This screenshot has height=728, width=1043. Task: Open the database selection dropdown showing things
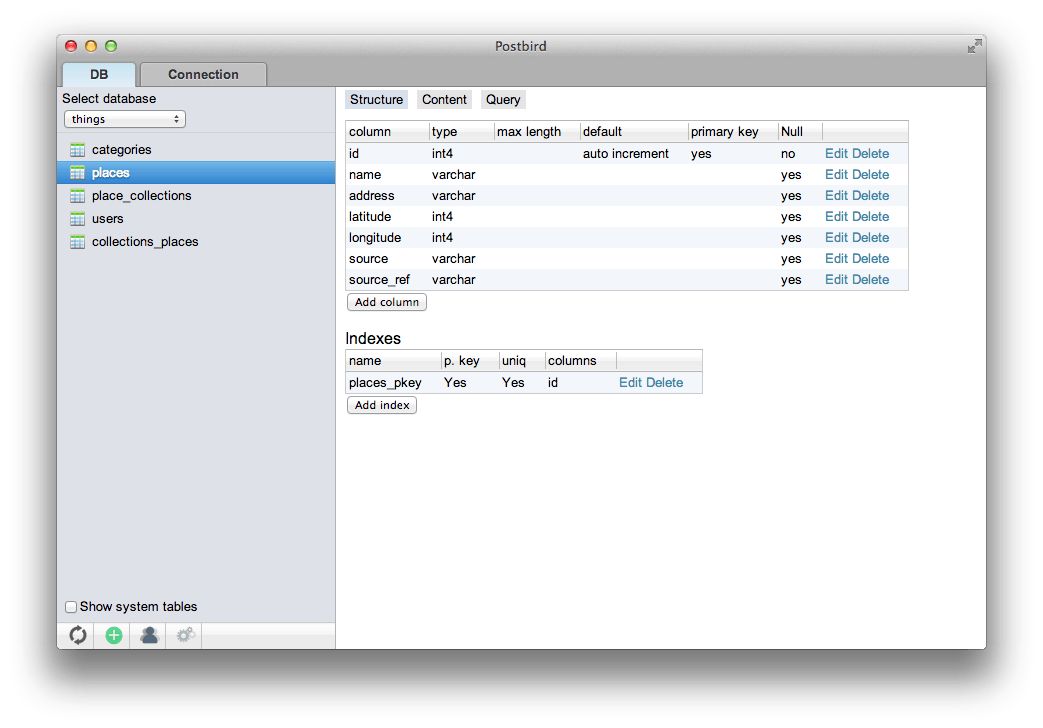[x=124, y=118]
